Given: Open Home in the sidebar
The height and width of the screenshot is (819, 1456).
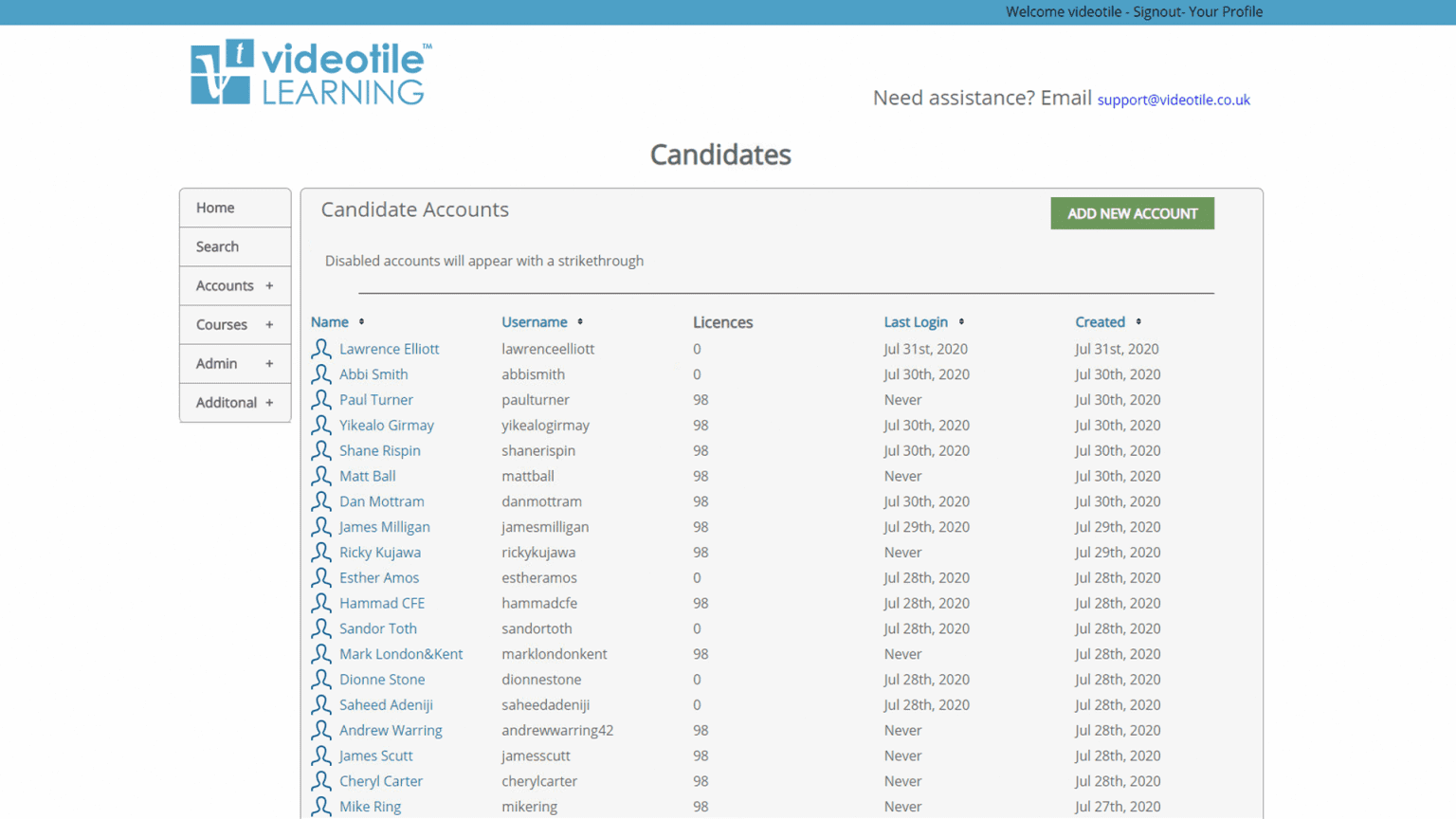Looking at the screenshot, I should click(x=235, y=208).
